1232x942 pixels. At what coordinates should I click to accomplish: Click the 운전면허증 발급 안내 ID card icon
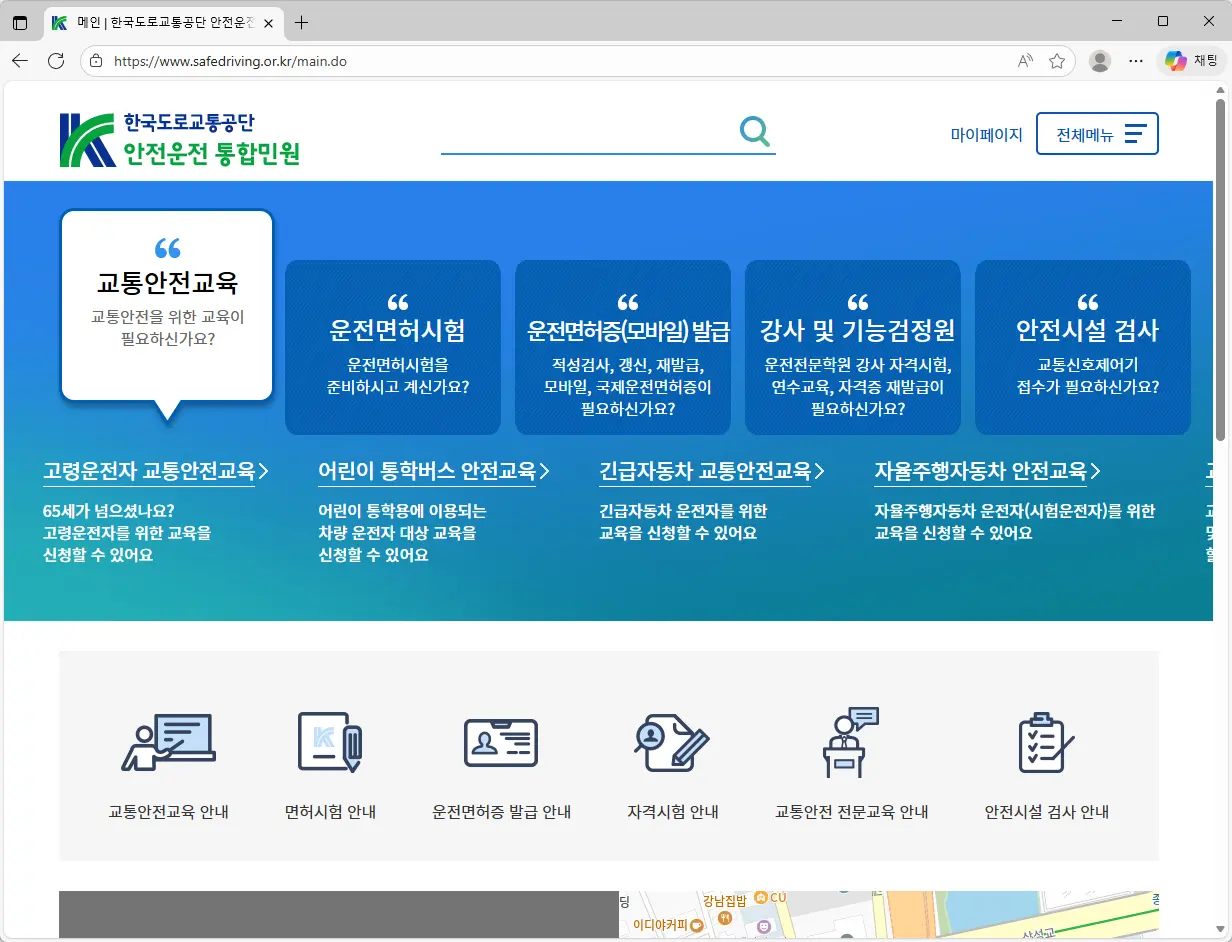coord(500,742)
